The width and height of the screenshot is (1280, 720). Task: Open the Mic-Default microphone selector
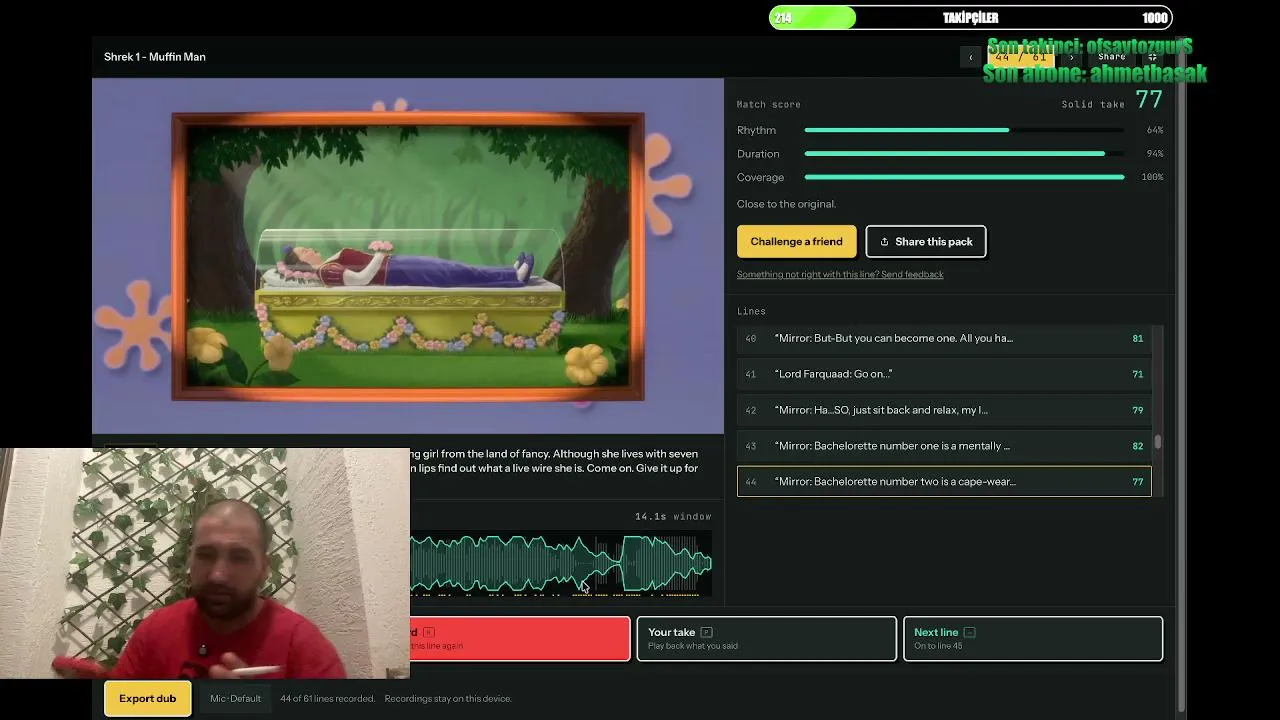click(235, 698)
